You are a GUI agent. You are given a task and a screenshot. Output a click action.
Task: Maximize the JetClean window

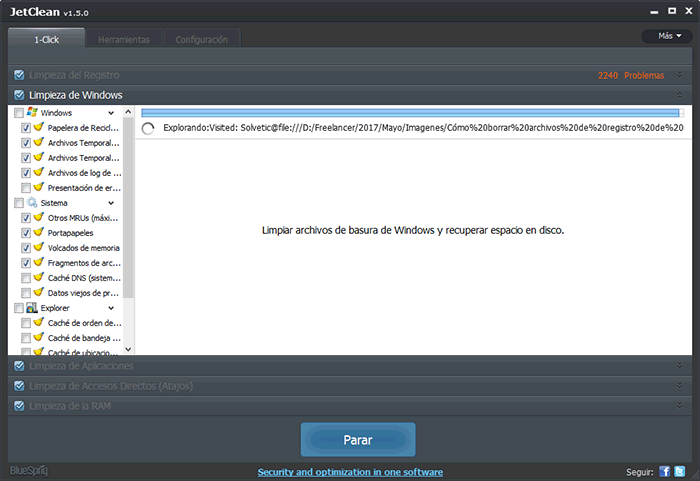[672, 11]
